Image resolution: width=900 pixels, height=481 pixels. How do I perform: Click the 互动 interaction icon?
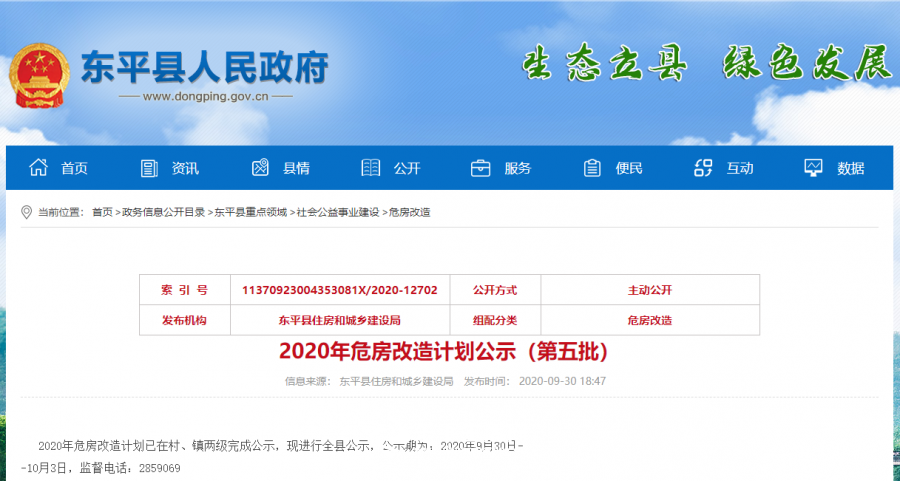[x=703, y=168]
